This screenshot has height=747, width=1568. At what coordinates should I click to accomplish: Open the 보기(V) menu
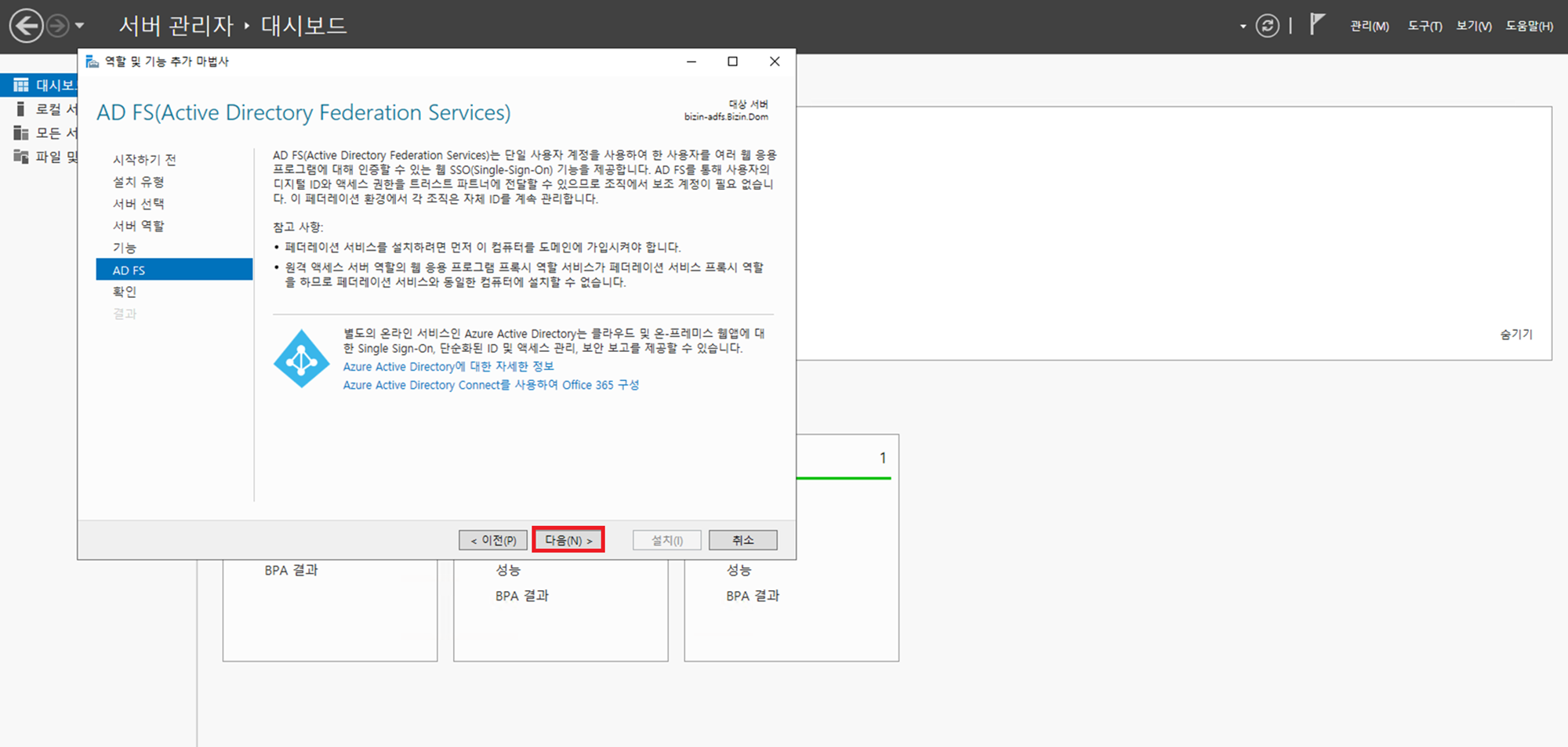point(1474,26)
